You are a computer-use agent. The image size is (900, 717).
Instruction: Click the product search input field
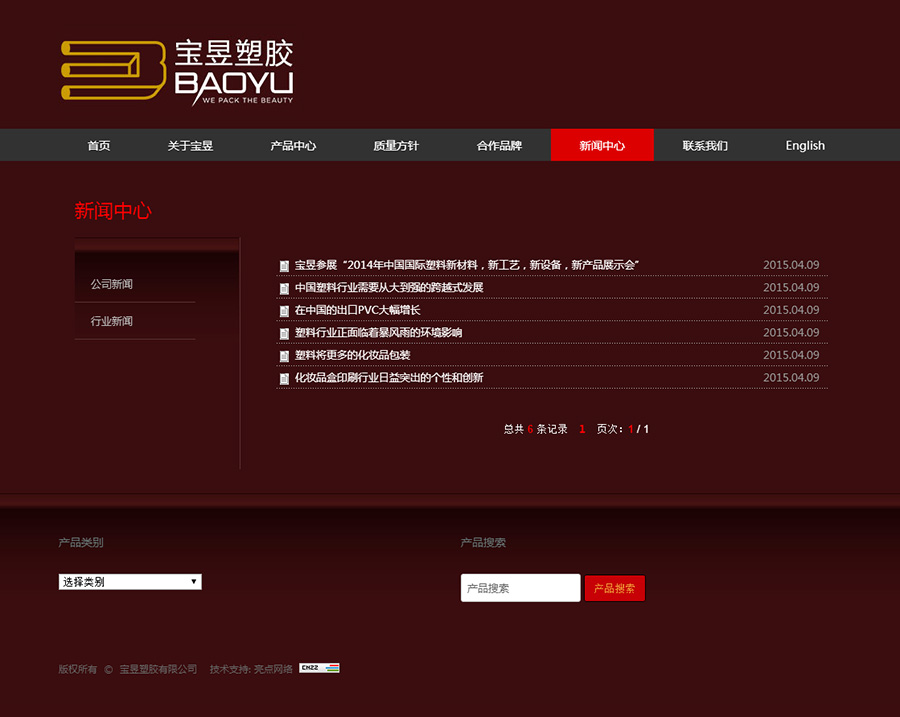(520, 588)
